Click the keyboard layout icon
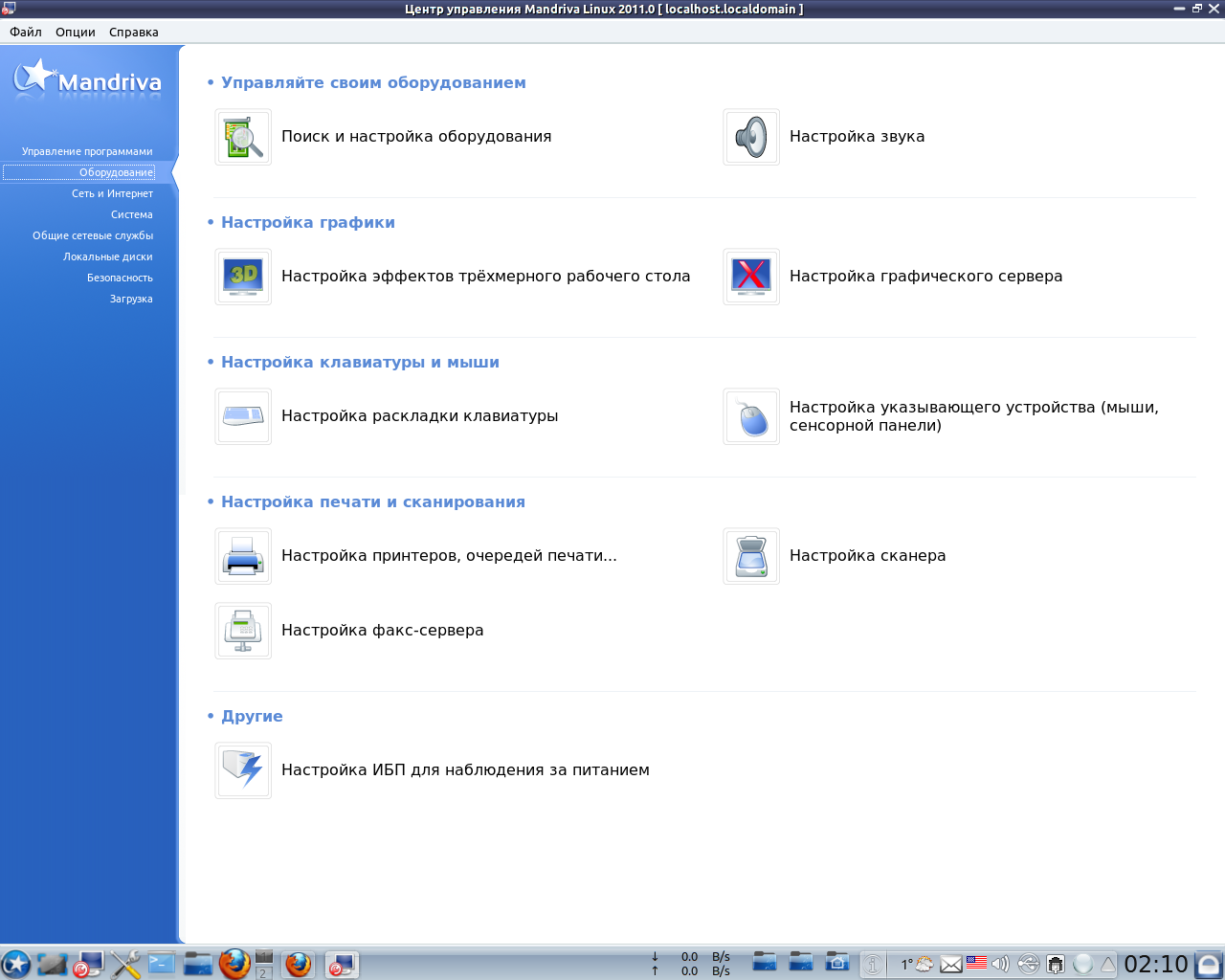The image size is (1225, 980). (x=243, y=416)
